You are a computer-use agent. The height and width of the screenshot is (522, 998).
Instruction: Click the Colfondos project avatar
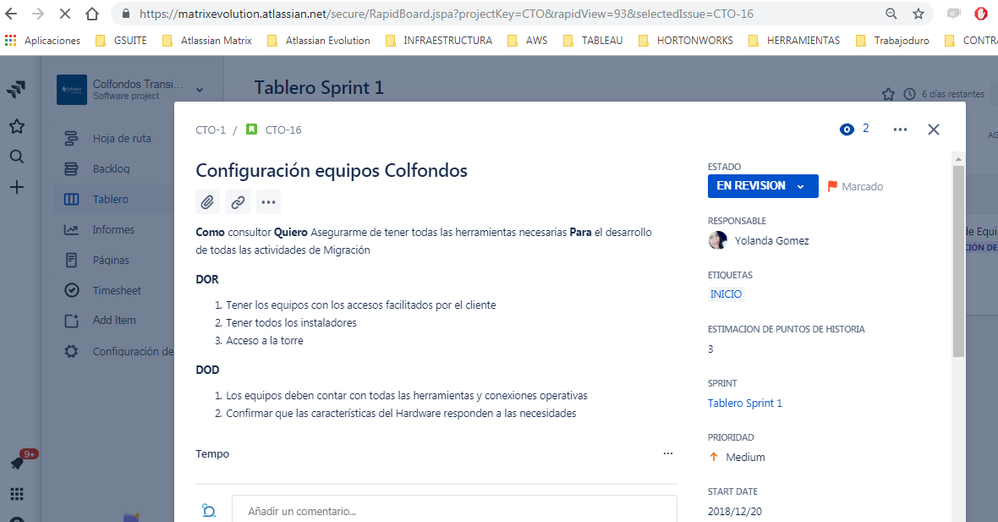coord(72,90)
